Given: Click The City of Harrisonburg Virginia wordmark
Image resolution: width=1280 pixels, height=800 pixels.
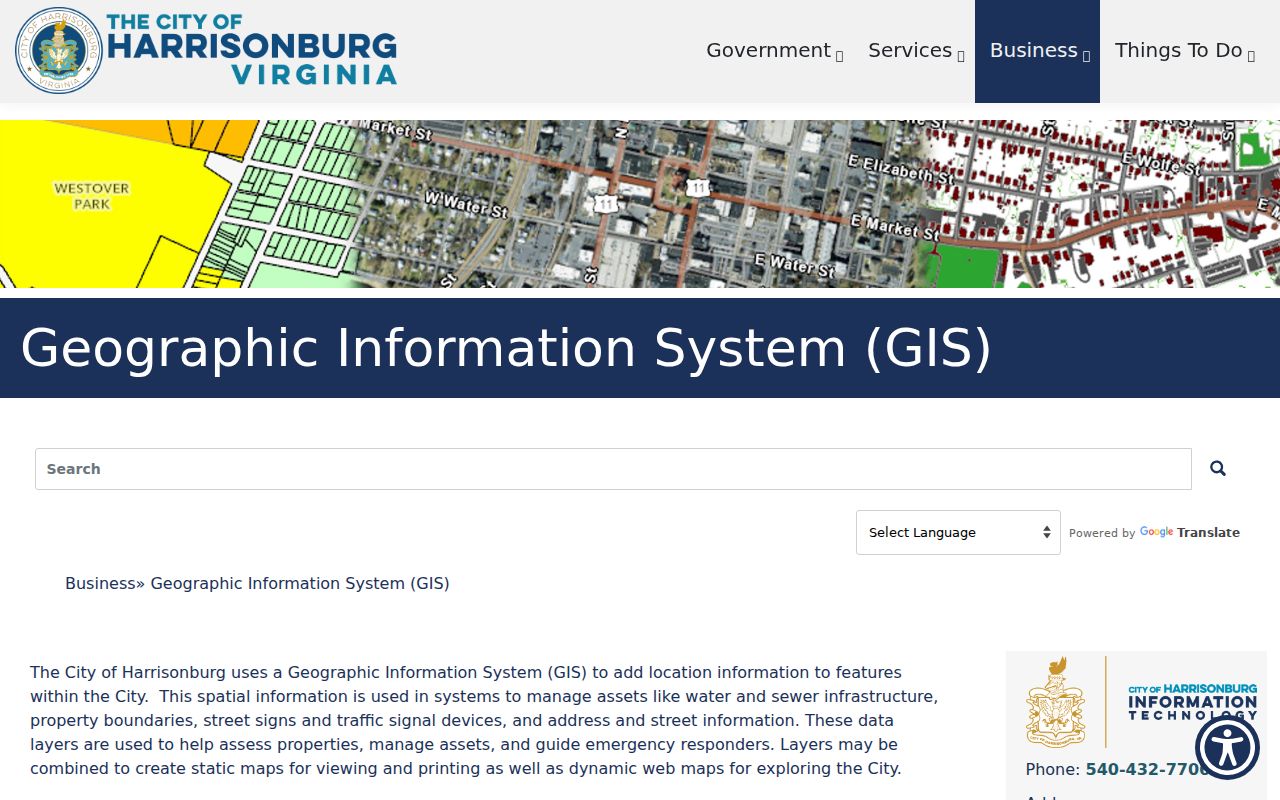Looking at the screenshot, I should click(x=252, y=49).
